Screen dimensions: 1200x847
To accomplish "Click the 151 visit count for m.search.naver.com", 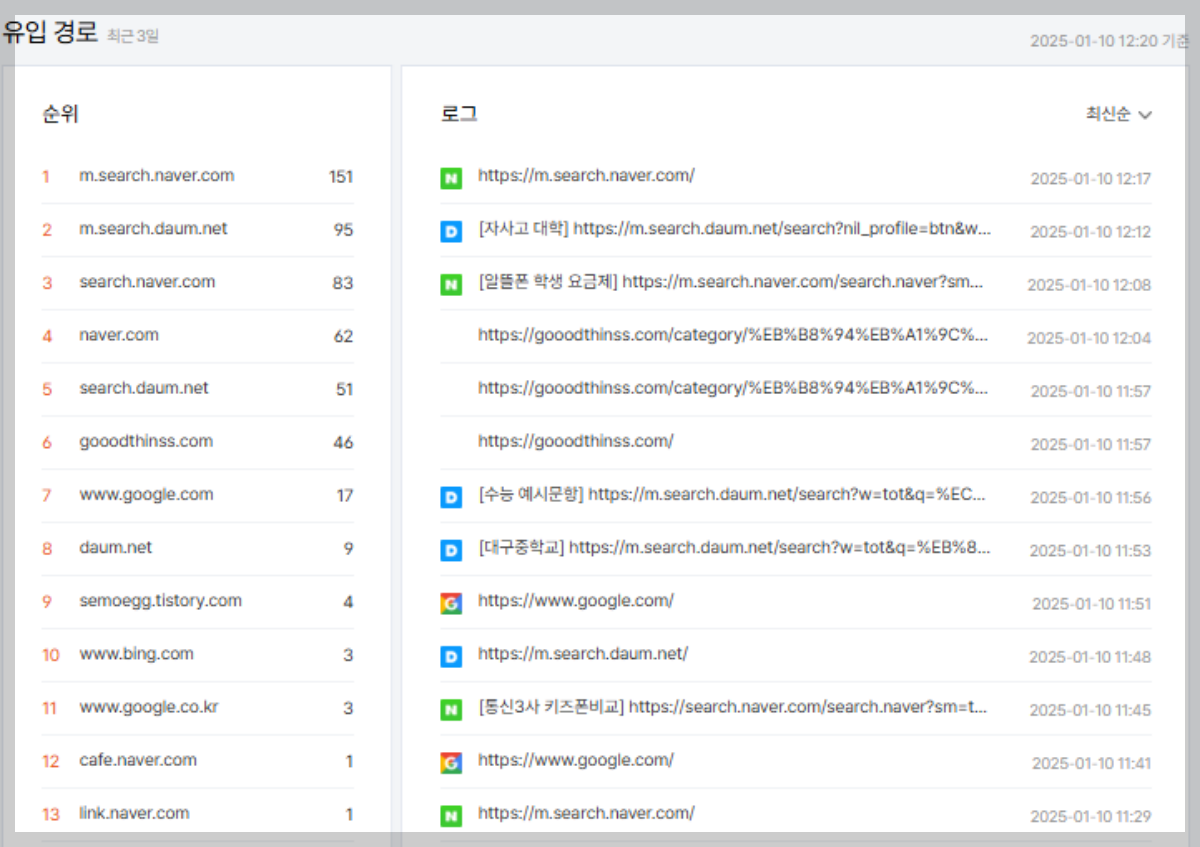I will pos(341,176).
